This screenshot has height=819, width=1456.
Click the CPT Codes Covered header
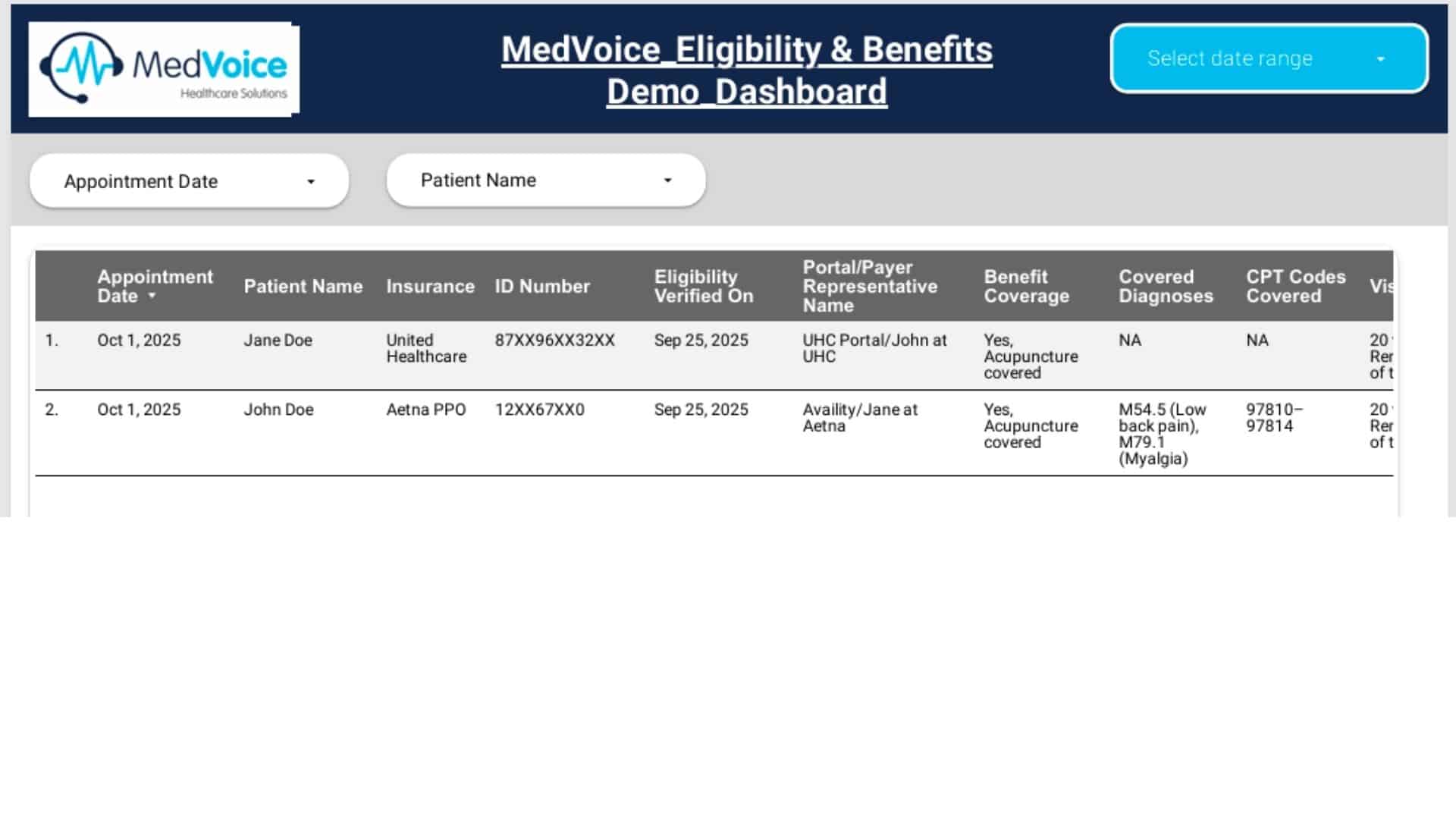coord(1295,286)
